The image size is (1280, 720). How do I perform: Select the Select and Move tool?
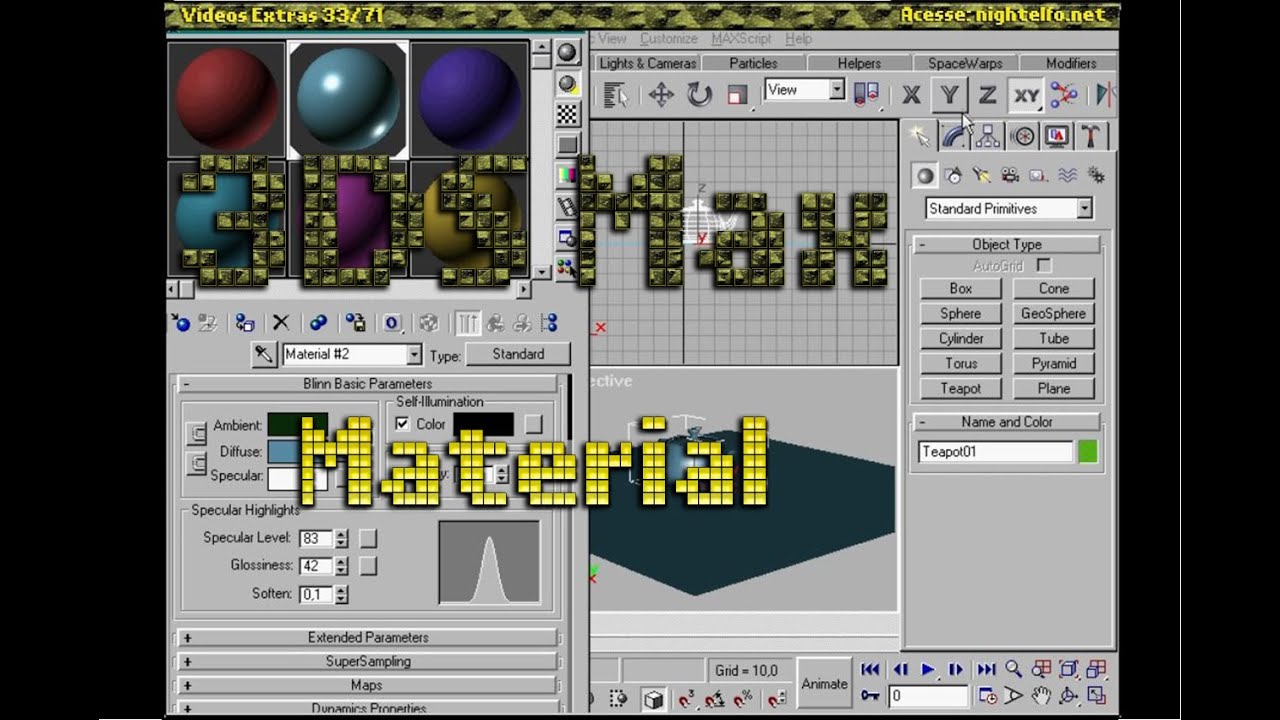661,95
